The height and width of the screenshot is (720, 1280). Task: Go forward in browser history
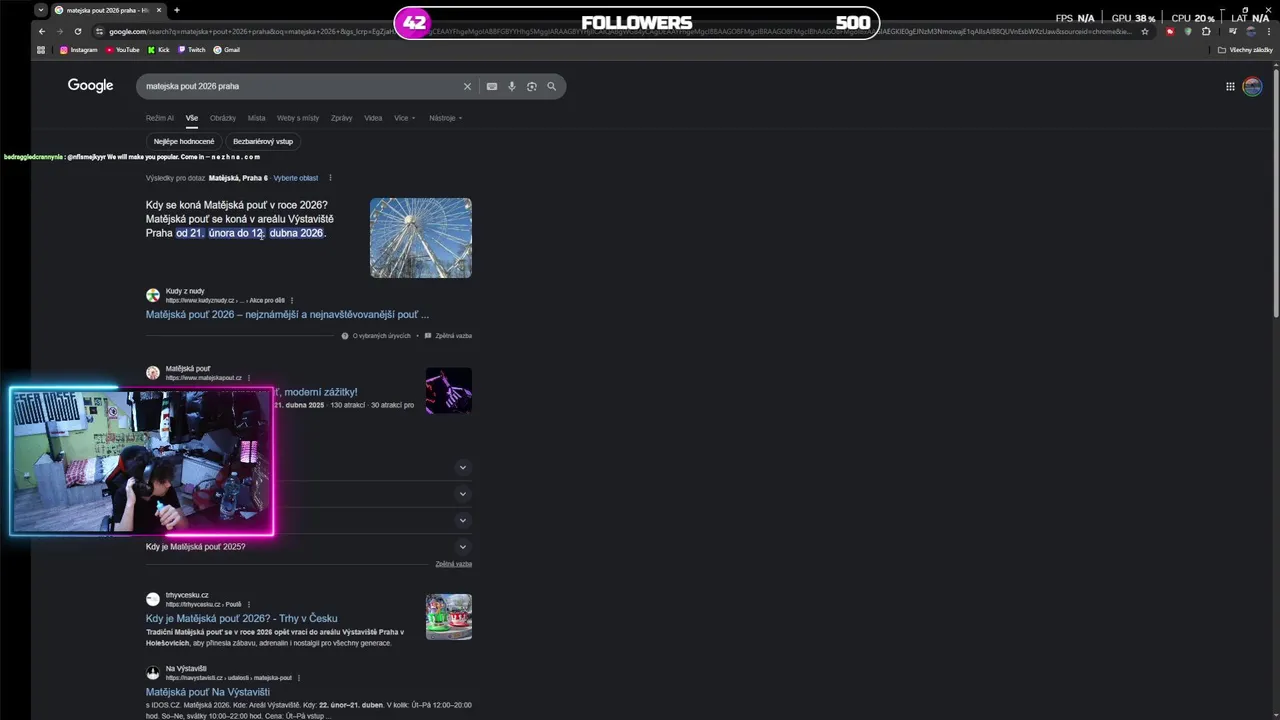pos(59,31)
